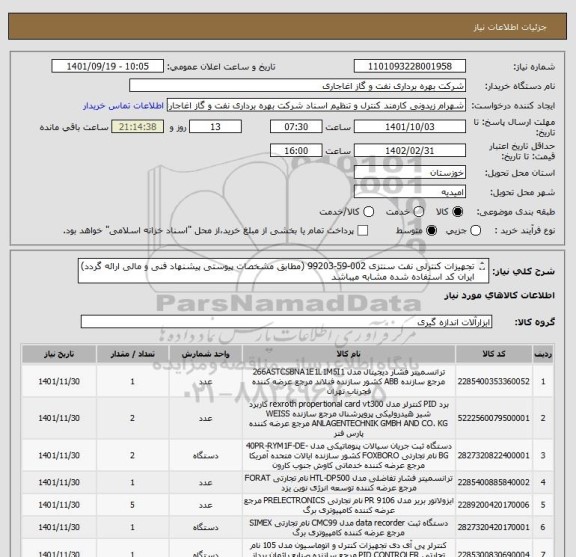This screenshot has height=557, width=576.
Task: Toggle the اسناد خزانه اسلامی payment checkbox
Action: 363,231
